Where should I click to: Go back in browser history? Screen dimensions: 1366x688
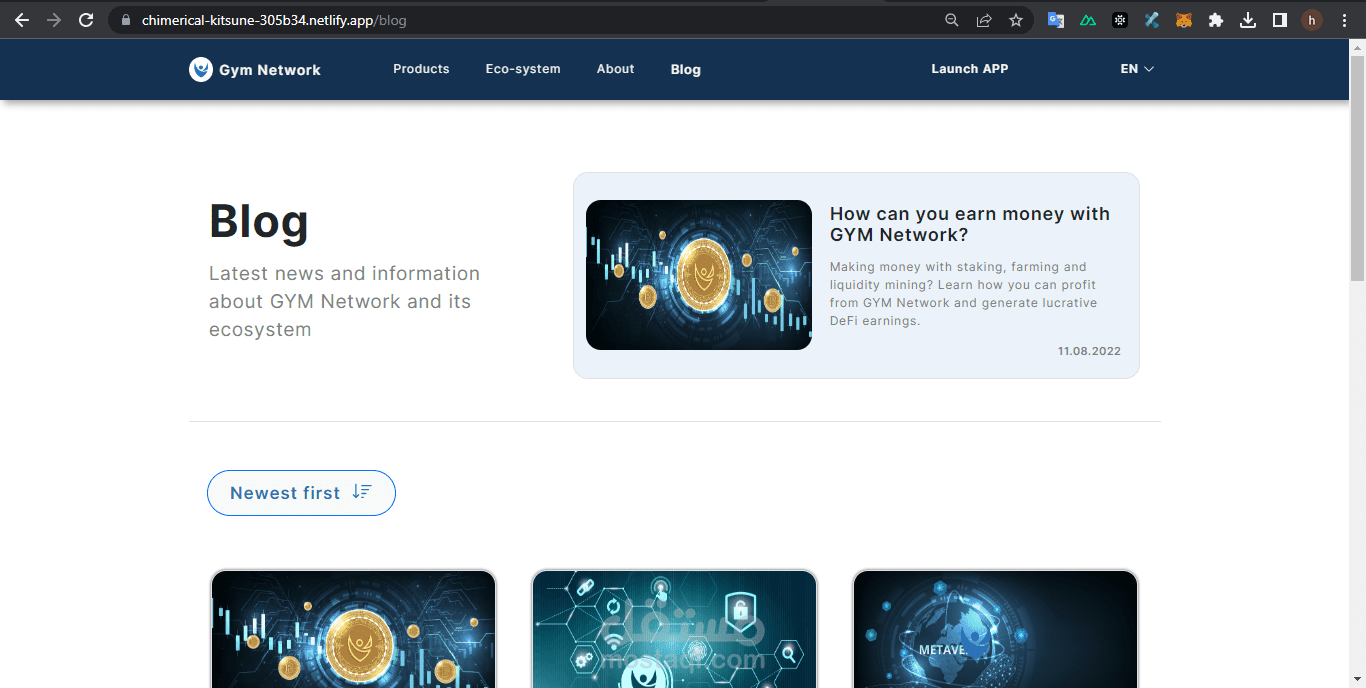[22, 20]
